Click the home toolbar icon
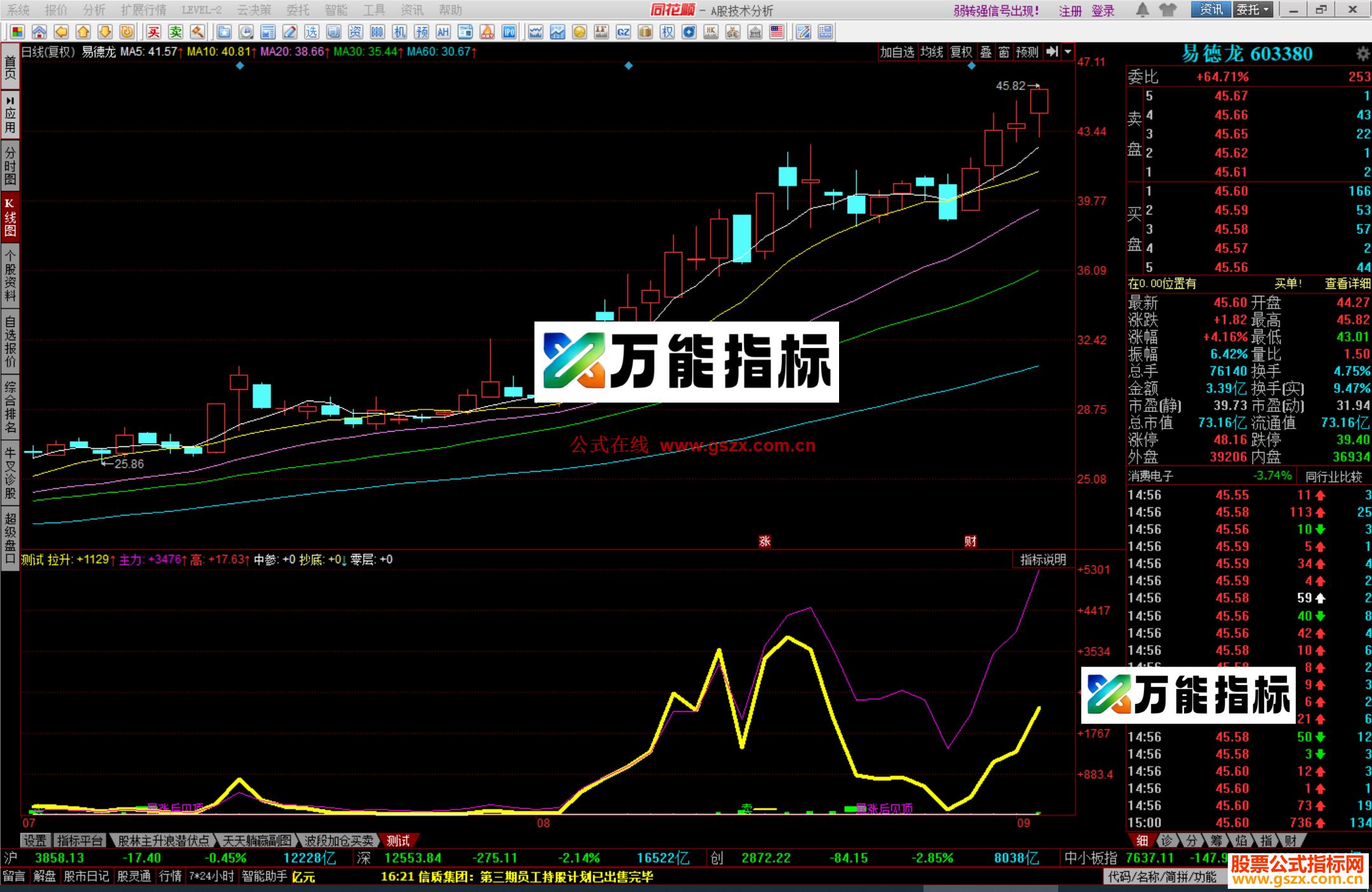Viewport: 1372px width, 892px height. click(x=39, y=32)
